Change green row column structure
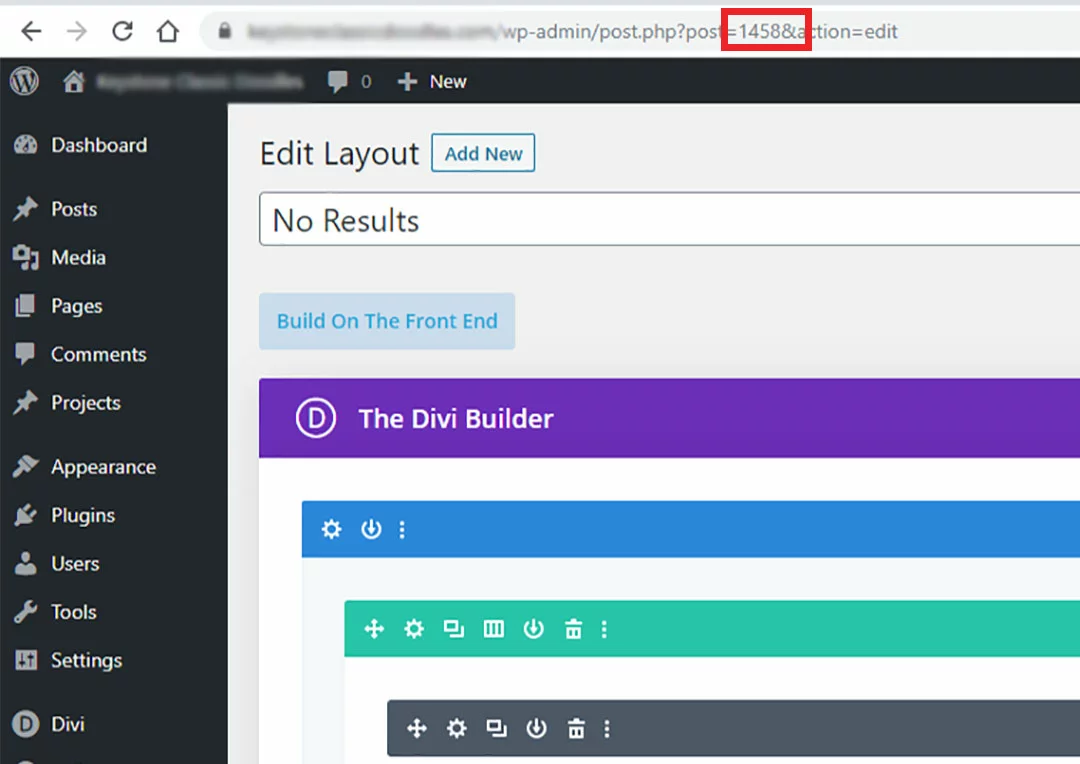 (x=493, y=628)
